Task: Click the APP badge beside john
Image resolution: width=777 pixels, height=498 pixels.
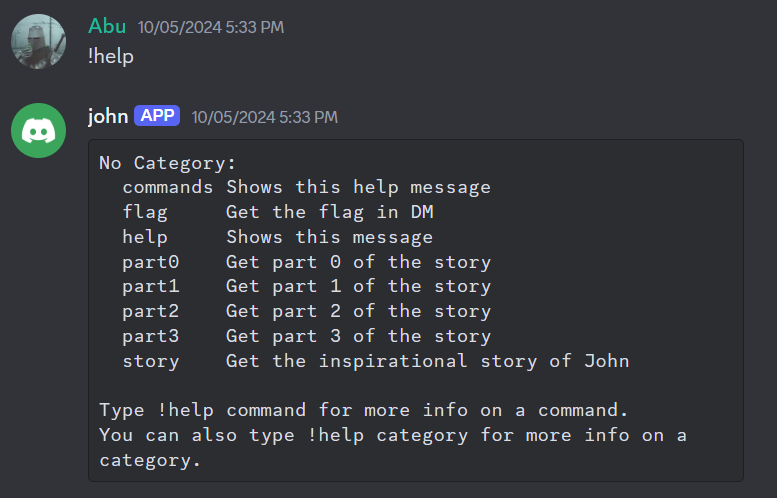Action: 157,116
